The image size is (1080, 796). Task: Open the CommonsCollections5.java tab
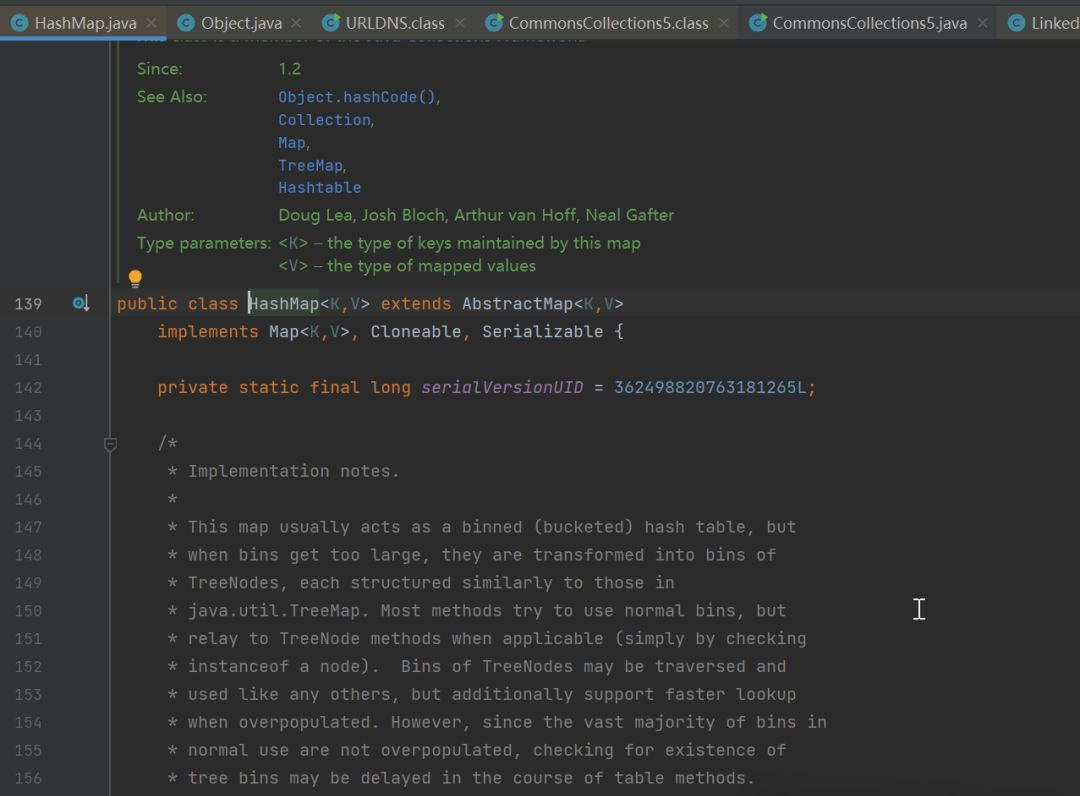[x=869, y=23]
